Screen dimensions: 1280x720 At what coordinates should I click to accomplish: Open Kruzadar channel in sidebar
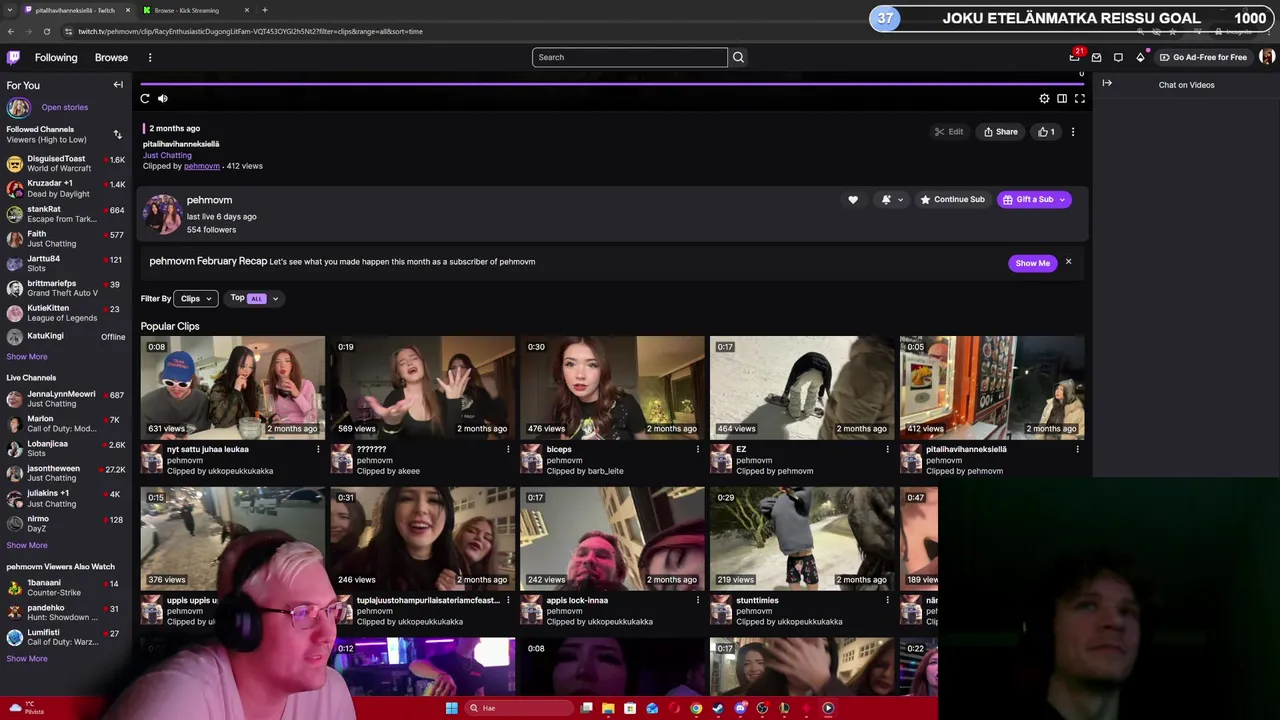click(65, 188)
